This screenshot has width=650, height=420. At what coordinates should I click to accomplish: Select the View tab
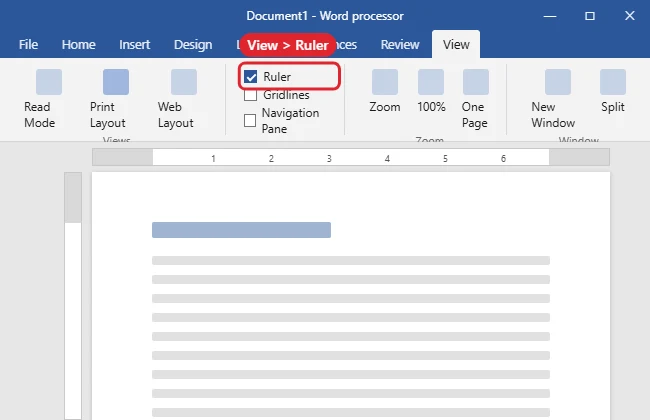click(x=456, y=44)
